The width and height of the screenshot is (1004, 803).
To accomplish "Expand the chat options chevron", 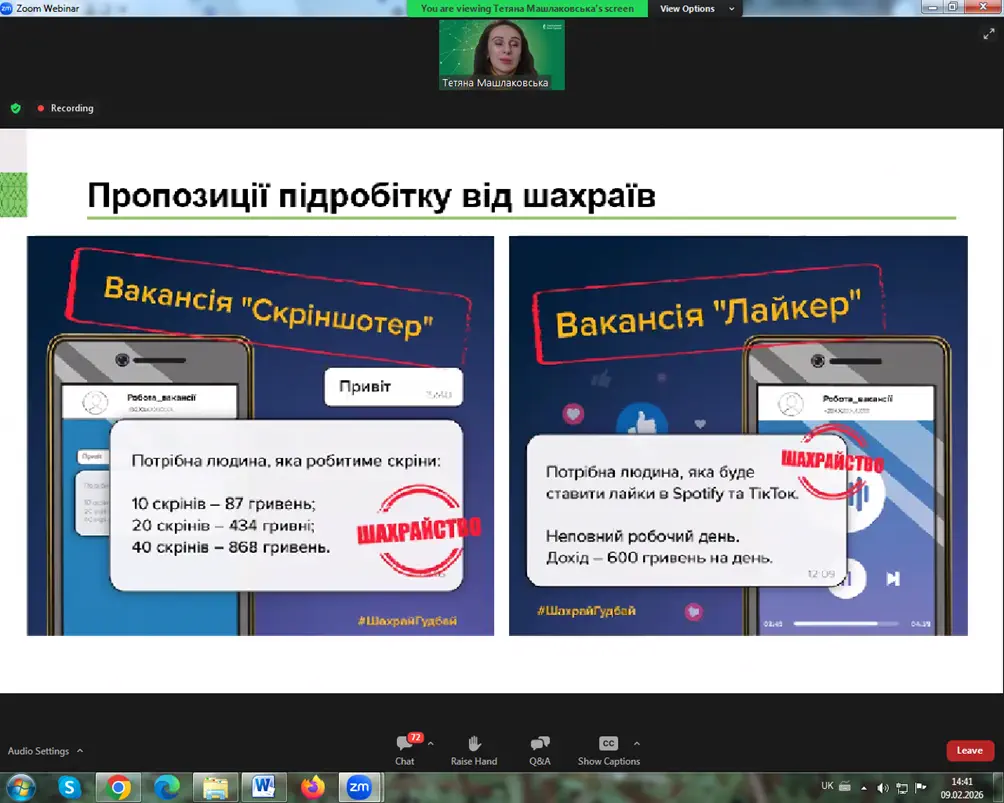I will [431, 743].
